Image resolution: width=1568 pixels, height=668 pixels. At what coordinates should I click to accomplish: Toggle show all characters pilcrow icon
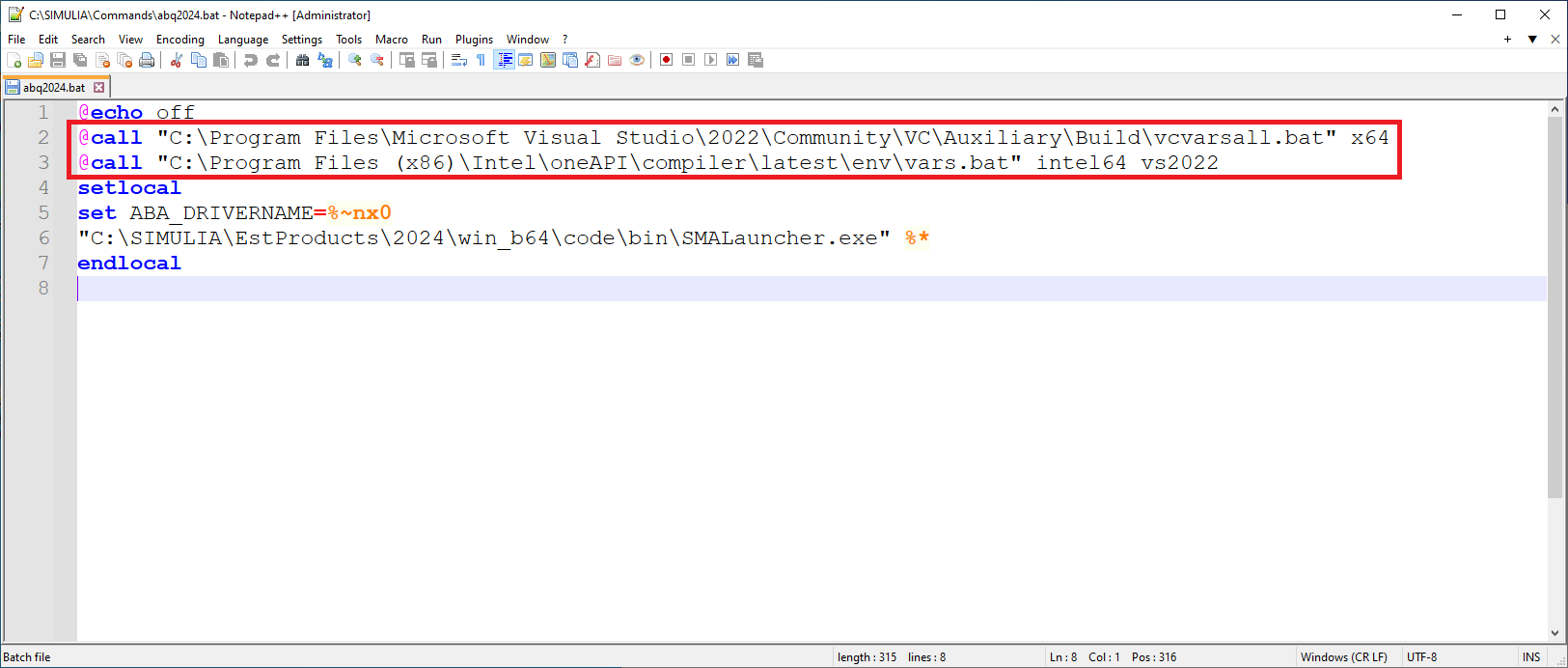coord(481,60)
